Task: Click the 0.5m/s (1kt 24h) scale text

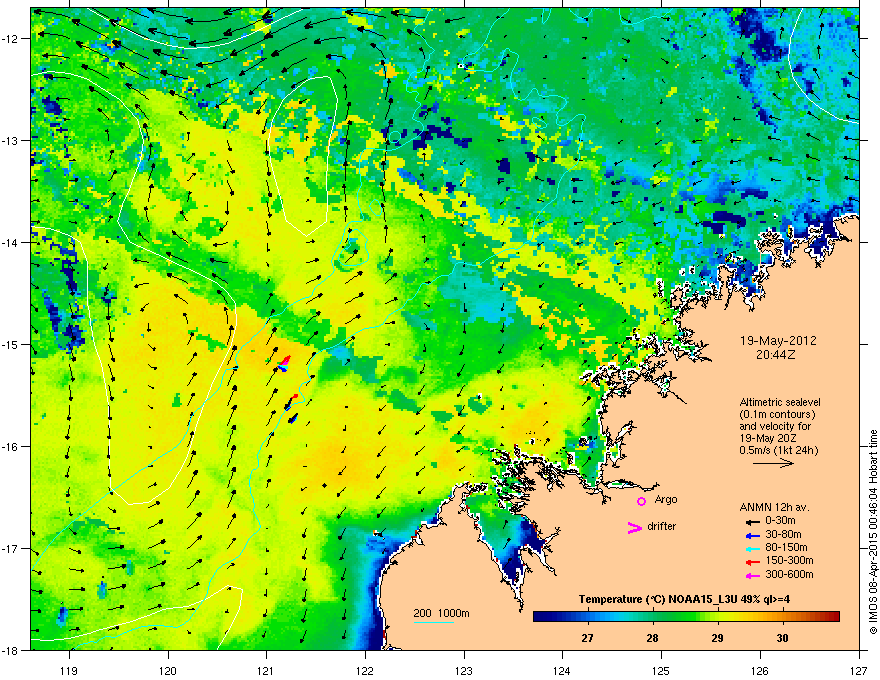Action: click(x=778, y=450)
